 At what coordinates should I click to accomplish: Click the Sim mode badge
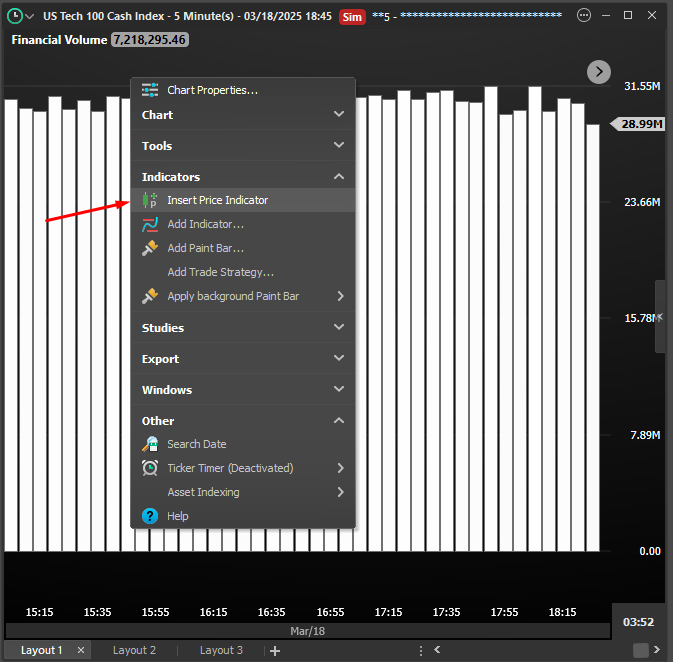352,17
